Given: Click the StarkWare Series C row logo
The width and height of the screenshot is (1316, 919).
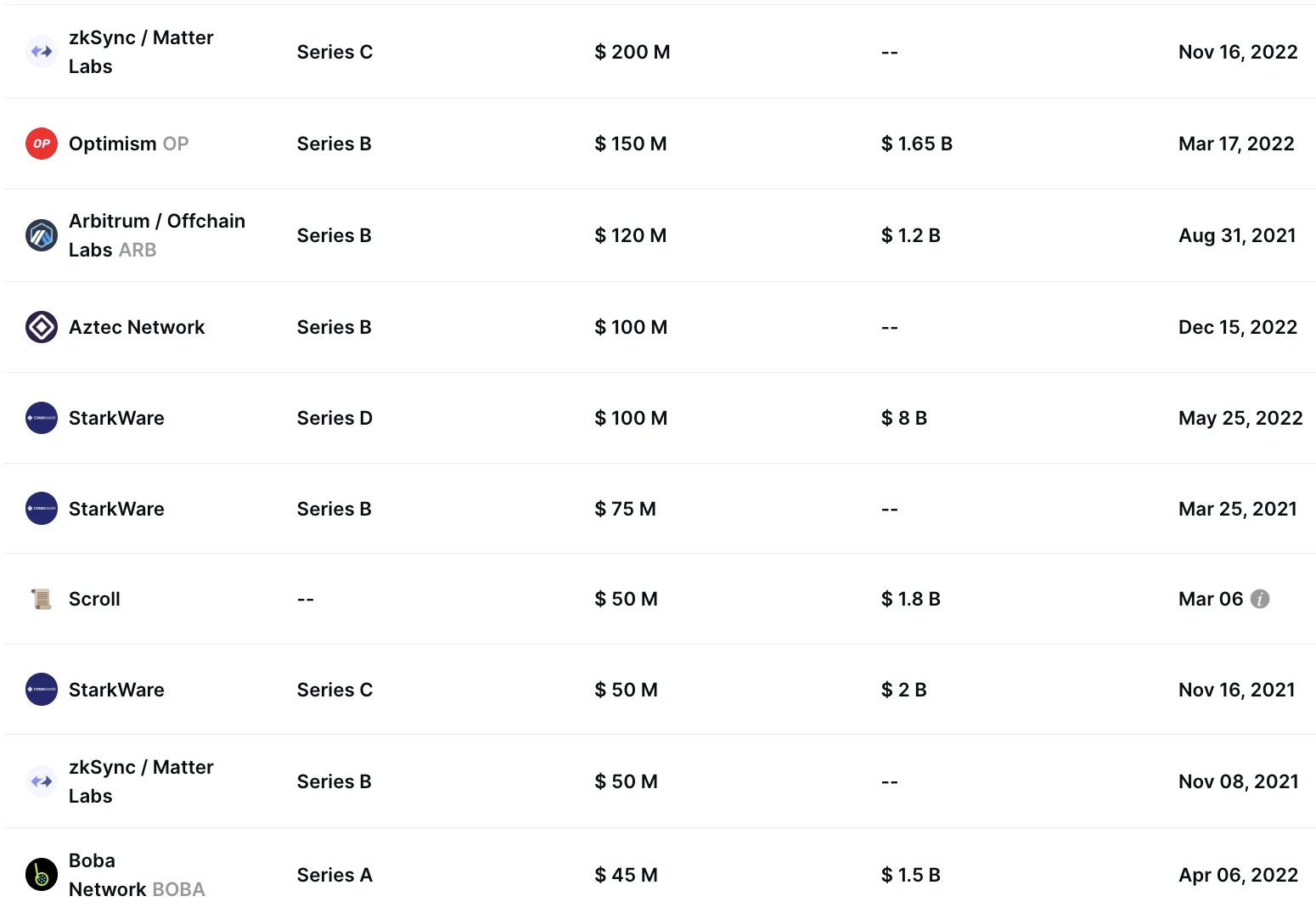Looking at the screenshot, I should [42, 690].
